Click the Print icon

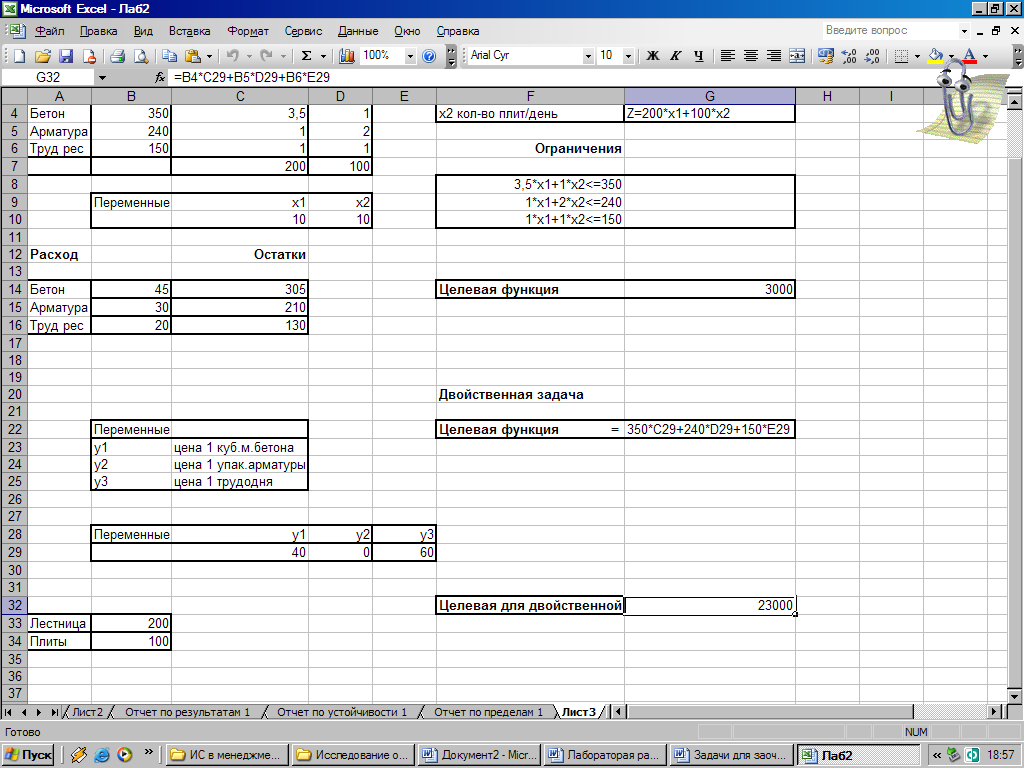pyautogui.click(x=118, y=56)
